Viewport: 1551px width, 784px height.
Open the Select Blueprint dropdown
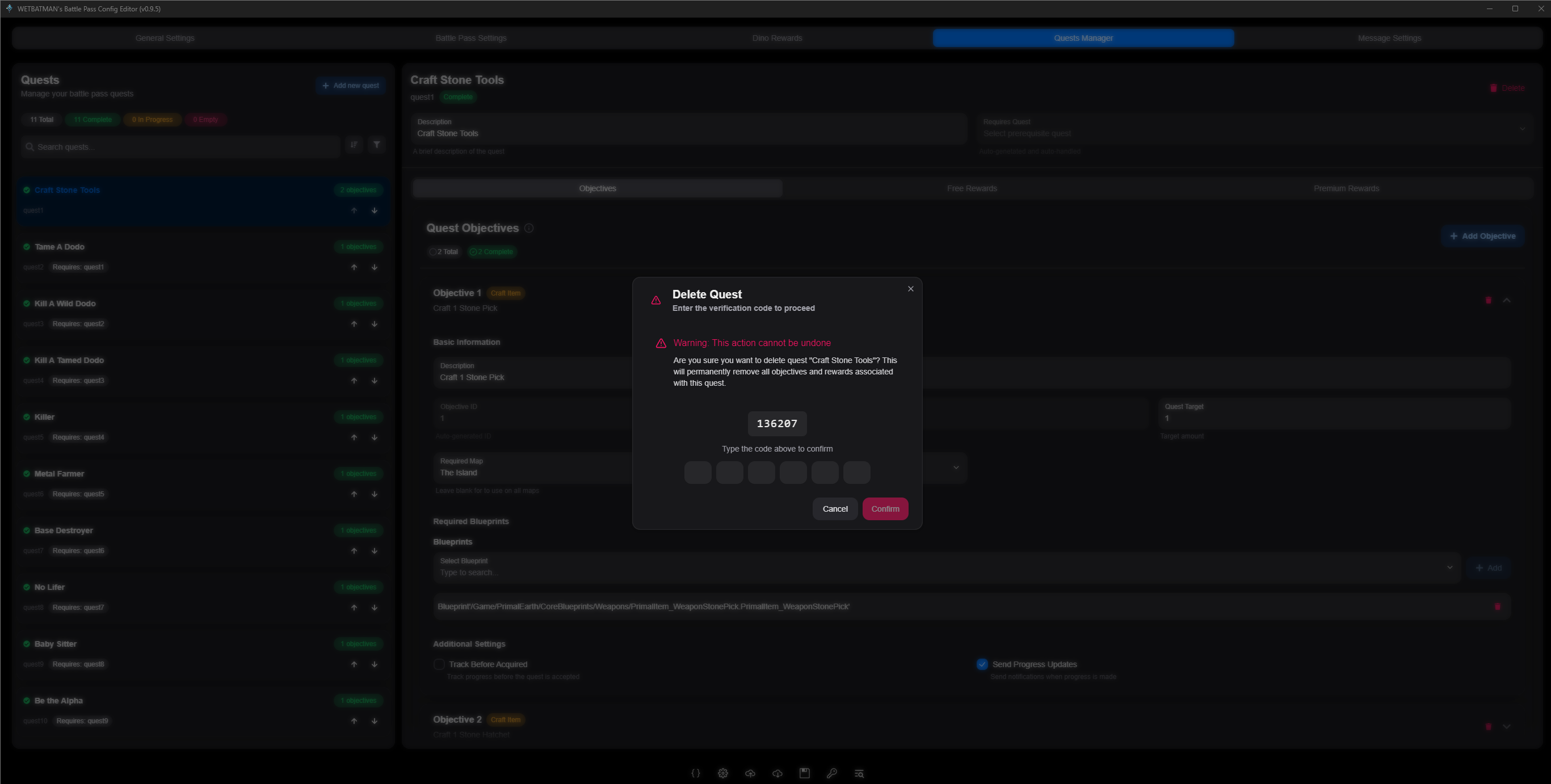[947, 567]
